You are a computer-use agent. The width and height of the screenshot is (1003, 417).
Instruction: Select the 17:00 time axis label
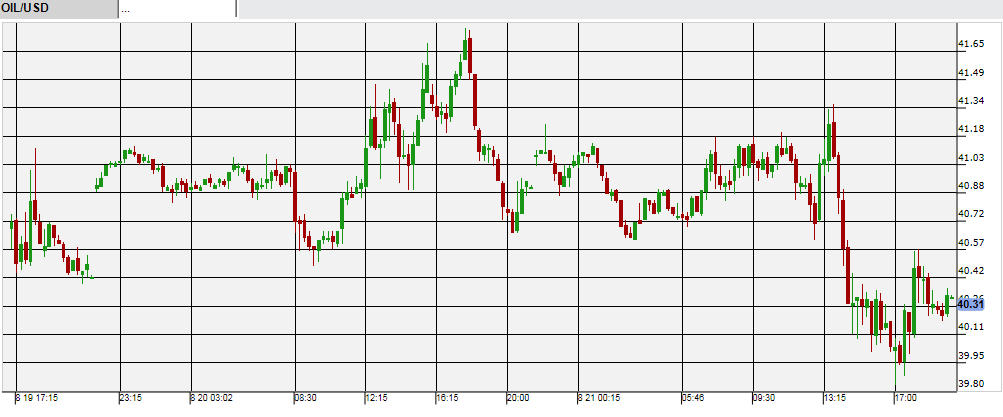tap(905, 398)
